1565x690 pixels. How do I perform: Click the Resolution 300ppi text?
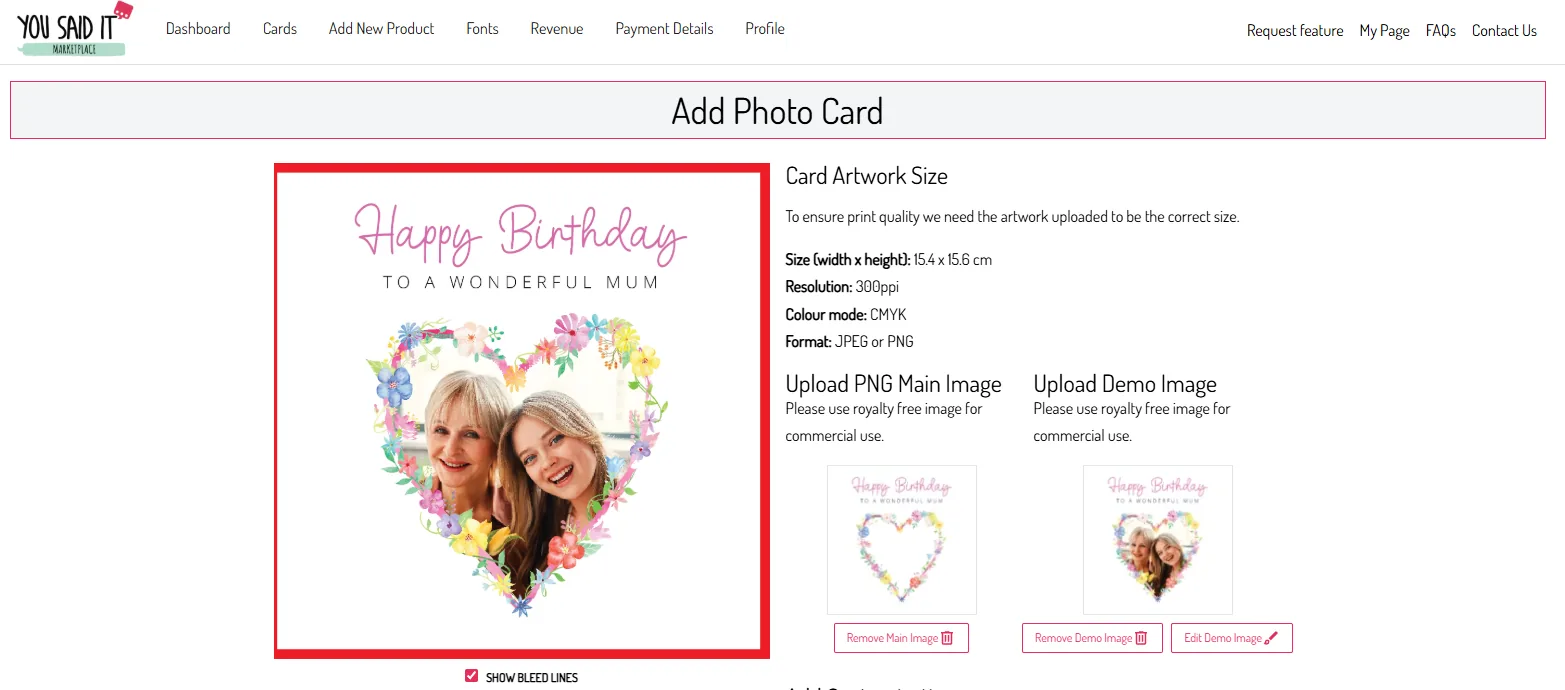[842, 287]
